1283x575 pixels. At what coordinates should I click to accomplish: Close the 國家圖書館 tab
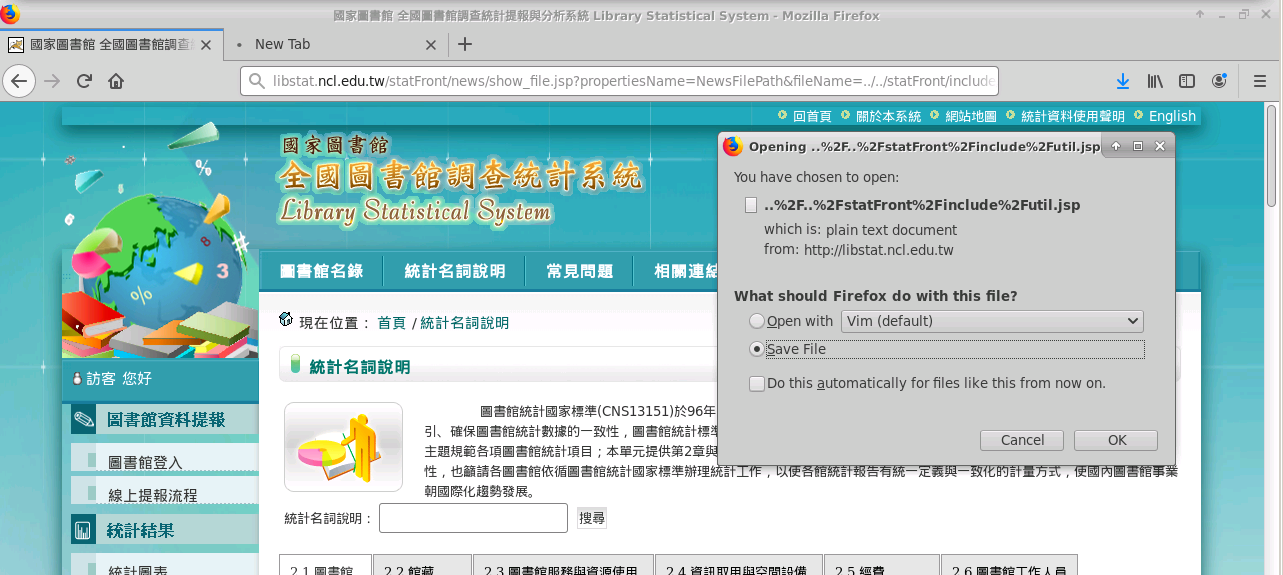pyautogui.click(x=206, y=45)
